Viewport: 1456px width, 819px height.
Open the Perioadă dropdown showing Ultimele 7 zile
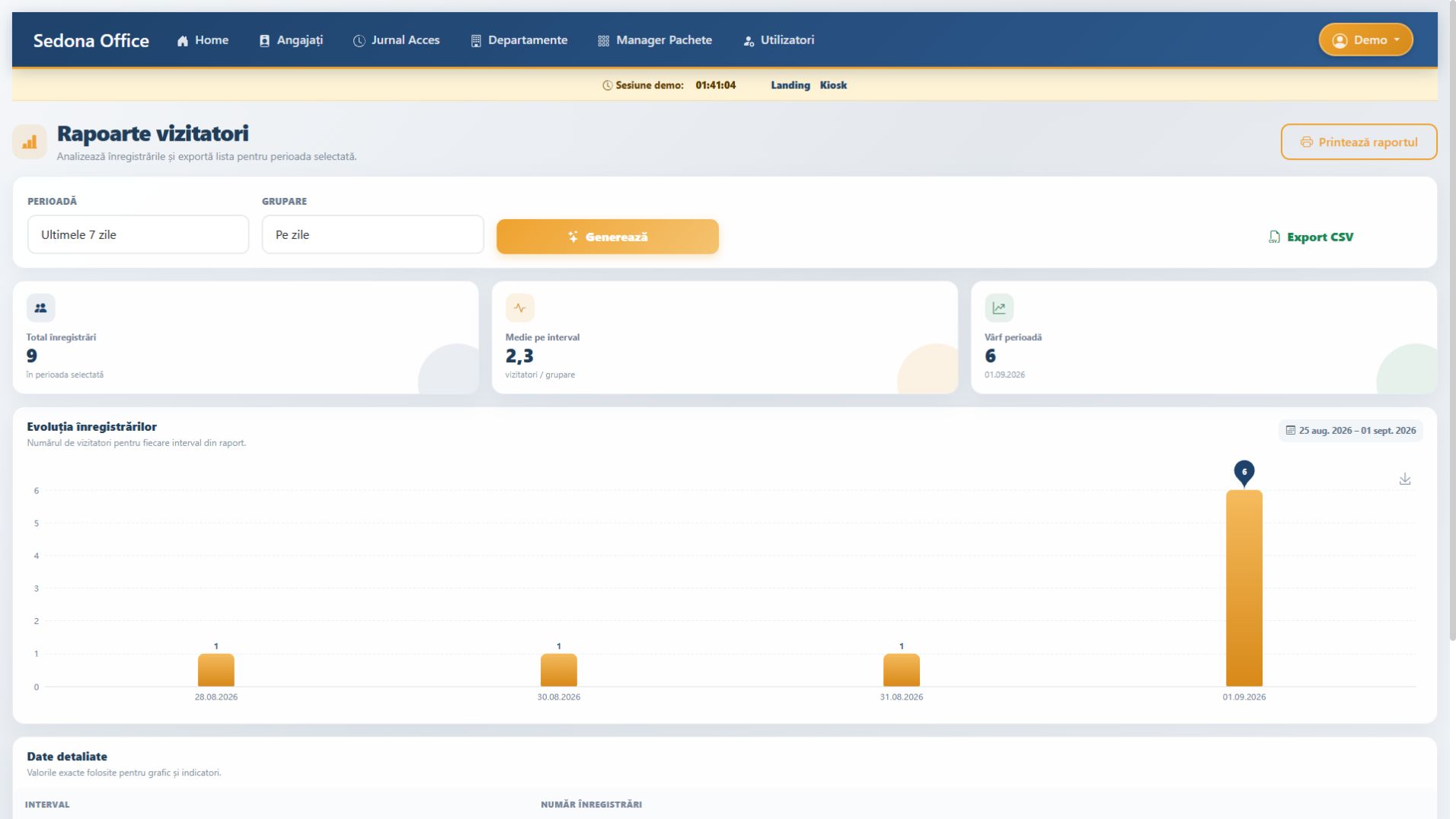tap(139, 234)
